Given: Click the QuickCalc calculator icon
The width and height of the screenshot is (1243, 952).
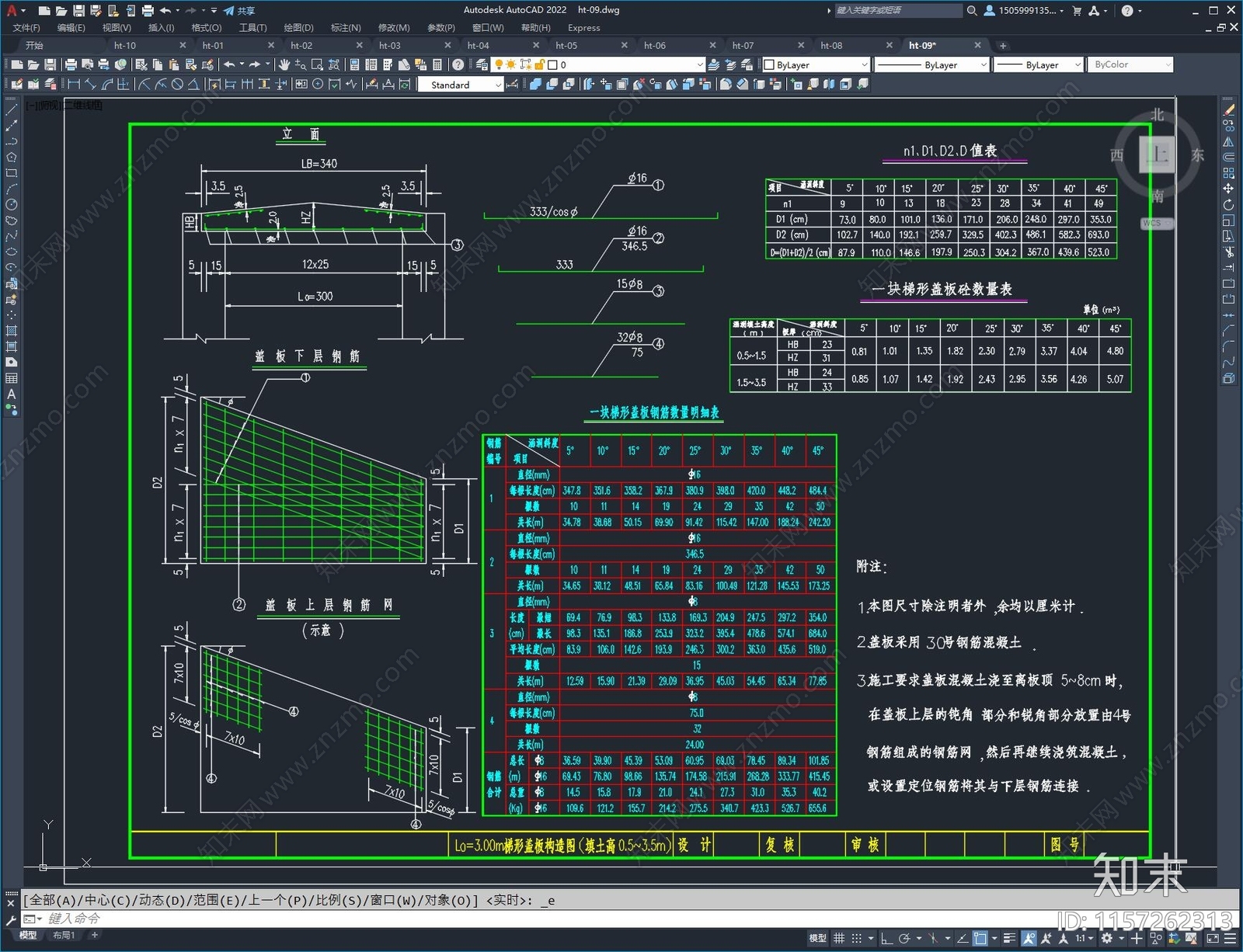Looking at the screenshot, I should pos(437,64).
